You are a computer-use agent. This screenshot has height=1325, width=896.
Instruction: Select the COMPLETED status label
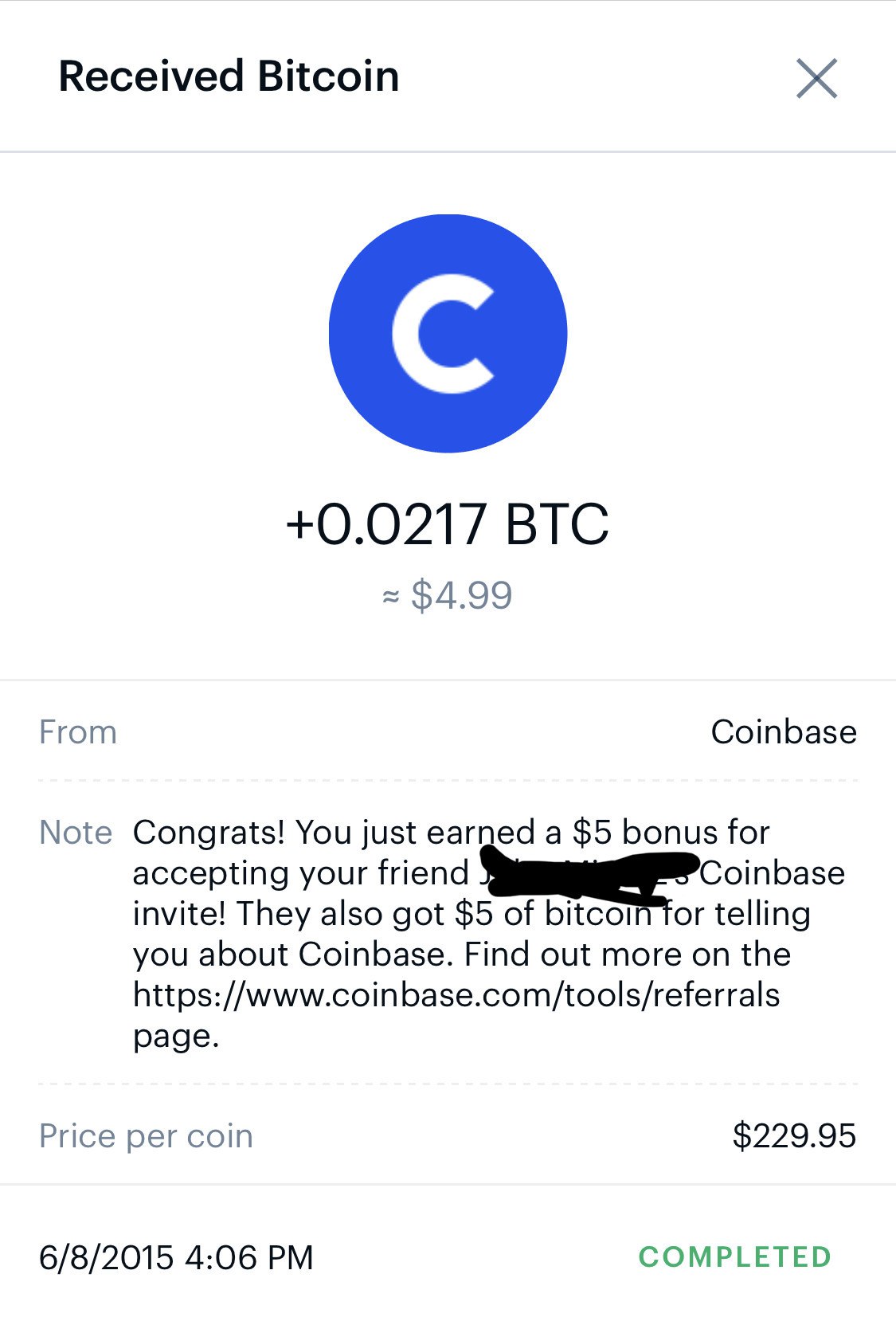(735, 1257)
